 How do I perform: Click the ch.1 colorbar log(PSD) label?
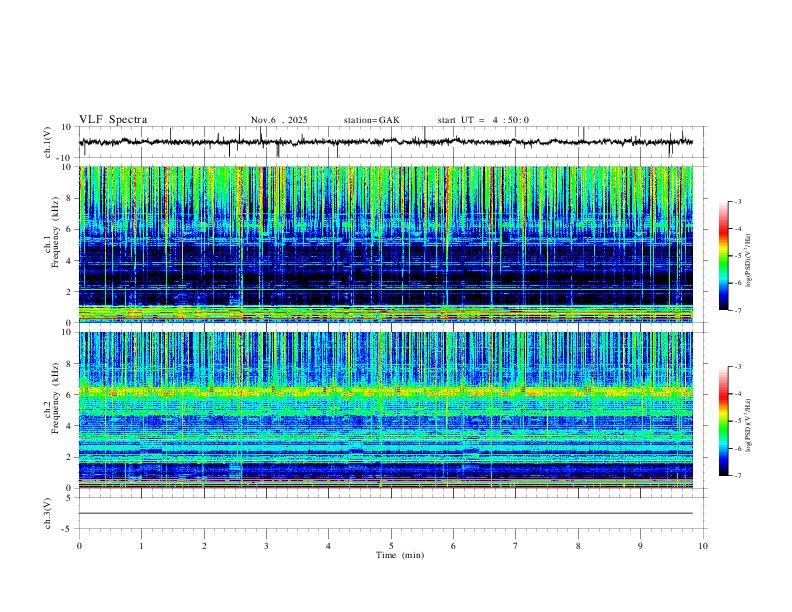click(749, 261)
